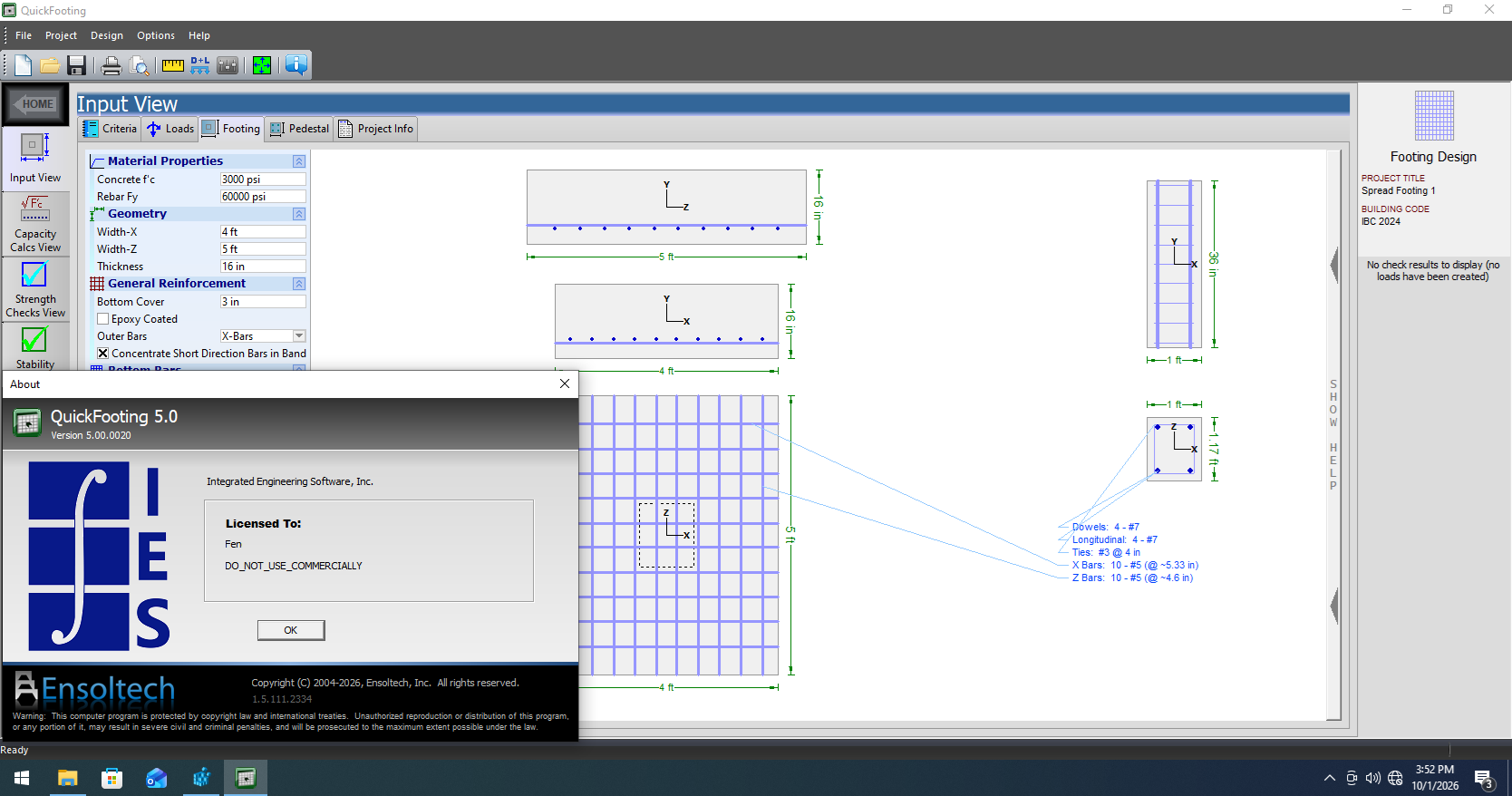Switch to the Pedestal tab
1512x796 pixels.
(299, 129)
